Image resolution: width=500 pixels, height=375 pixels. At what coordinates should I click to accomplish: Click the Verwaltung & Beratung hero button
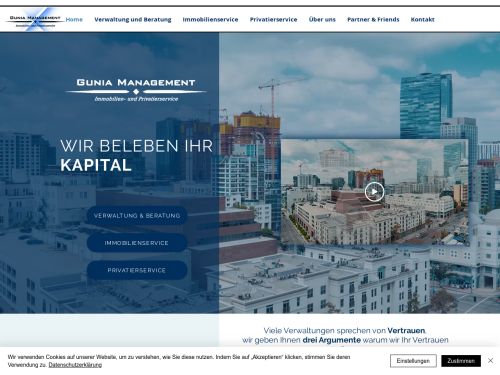click(x=137, y=216)
